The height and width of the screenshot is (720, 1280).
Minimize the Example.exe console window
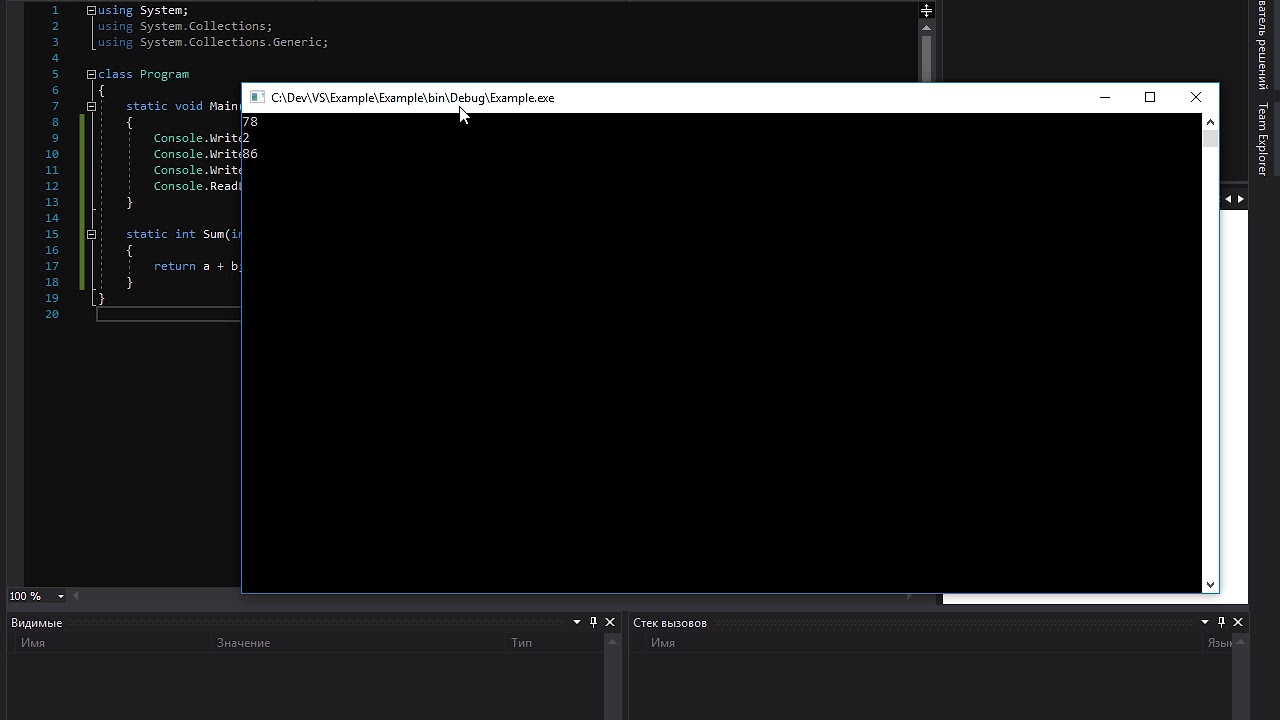(x=1105, y=97)
